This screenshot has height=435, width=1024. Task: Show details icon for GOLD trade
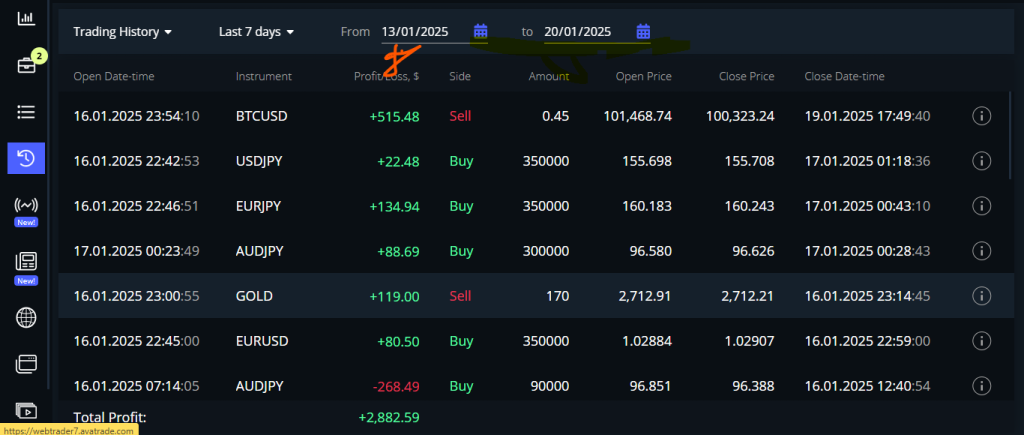(981, 296)
